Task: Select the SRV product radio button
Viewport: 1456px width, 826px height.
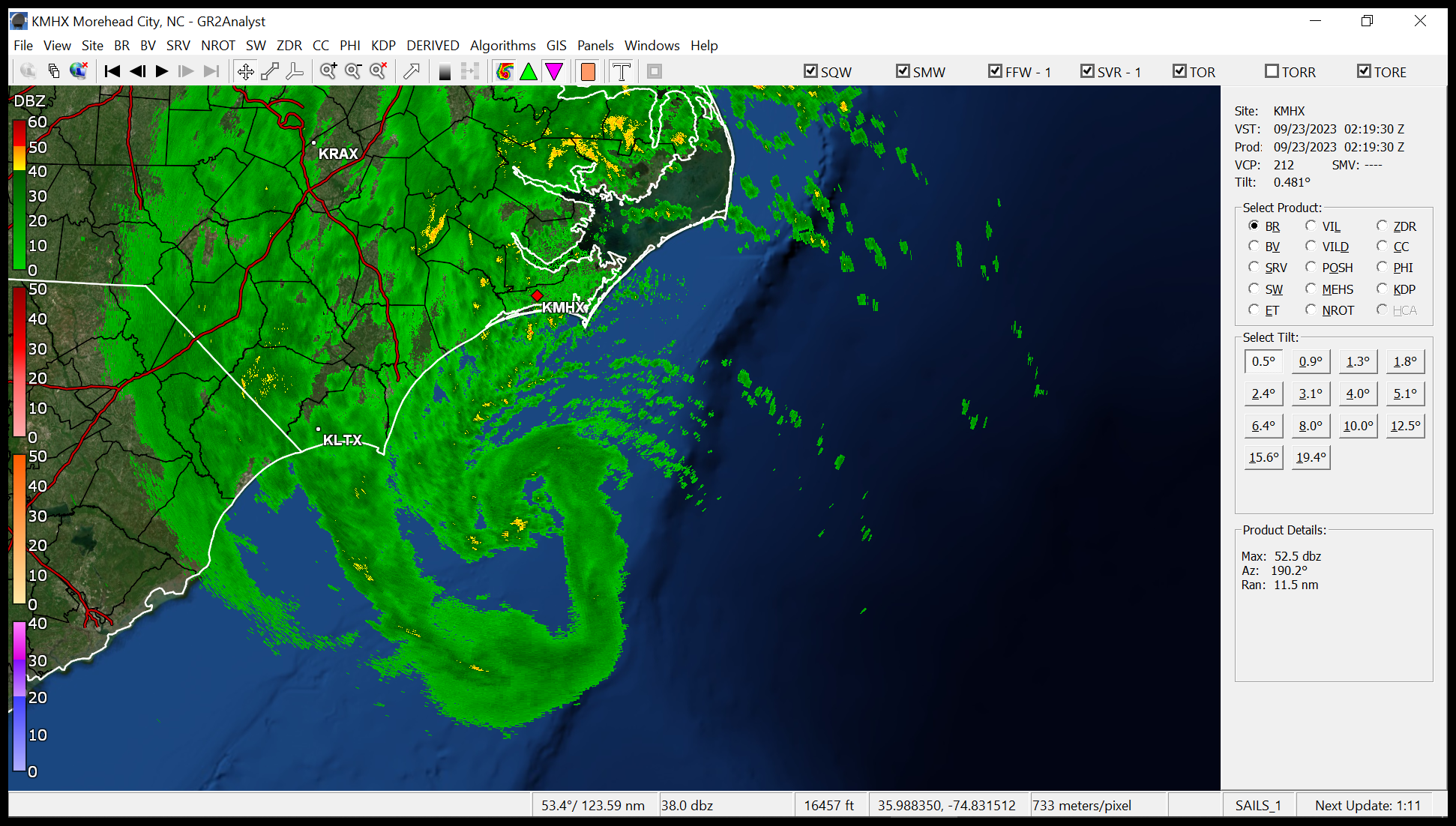Action: point(1254,268)
